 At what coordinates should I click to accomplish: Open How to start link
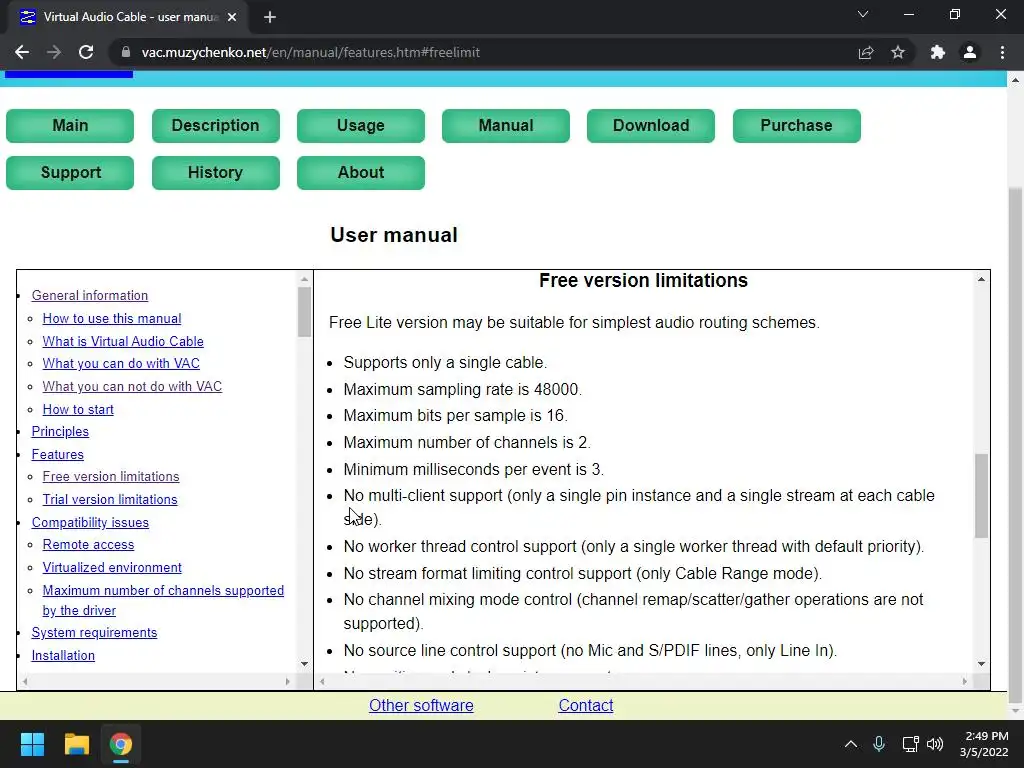pos(78,409)
